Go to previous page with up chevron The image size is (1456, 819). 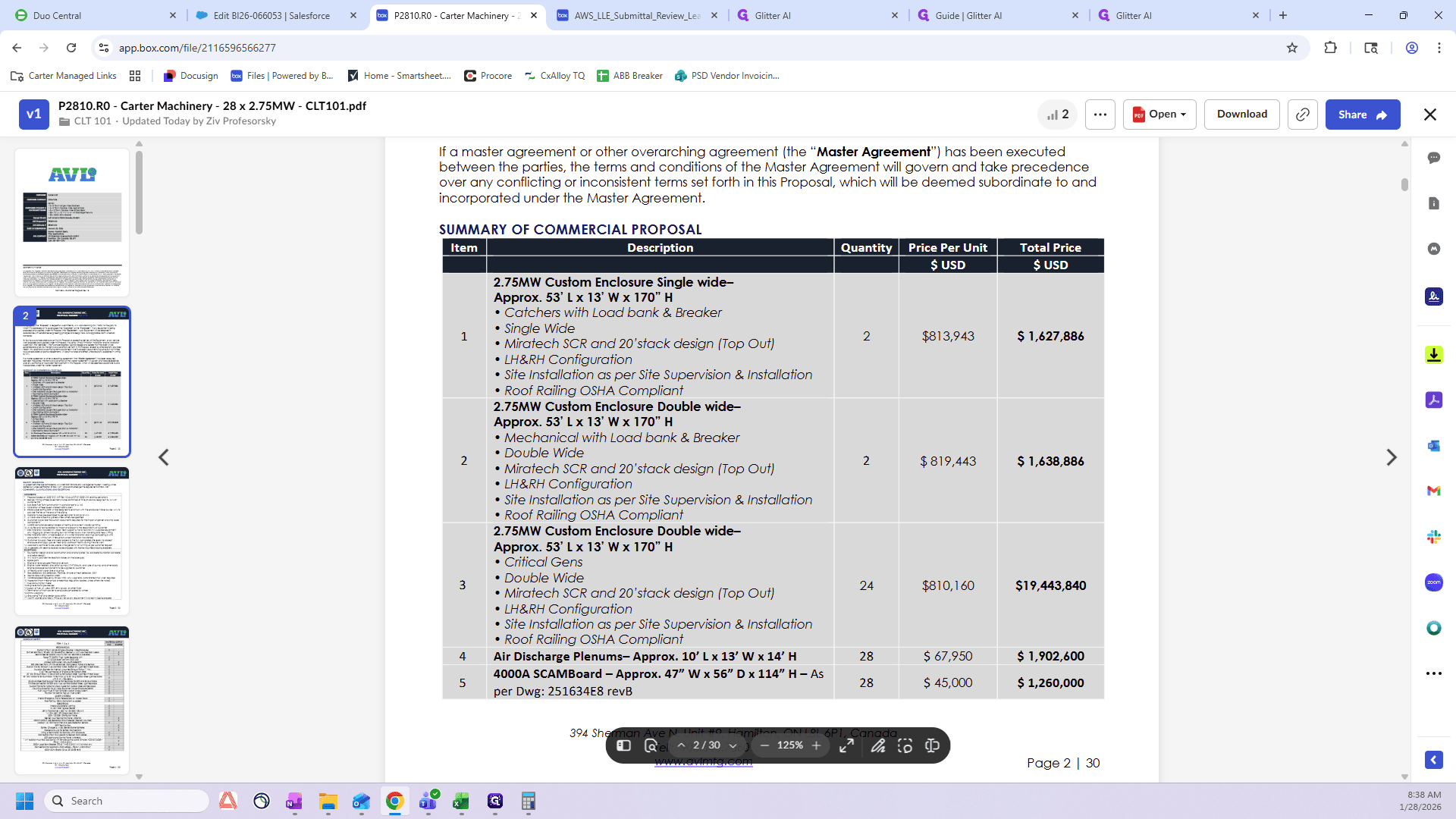[681, 745]
